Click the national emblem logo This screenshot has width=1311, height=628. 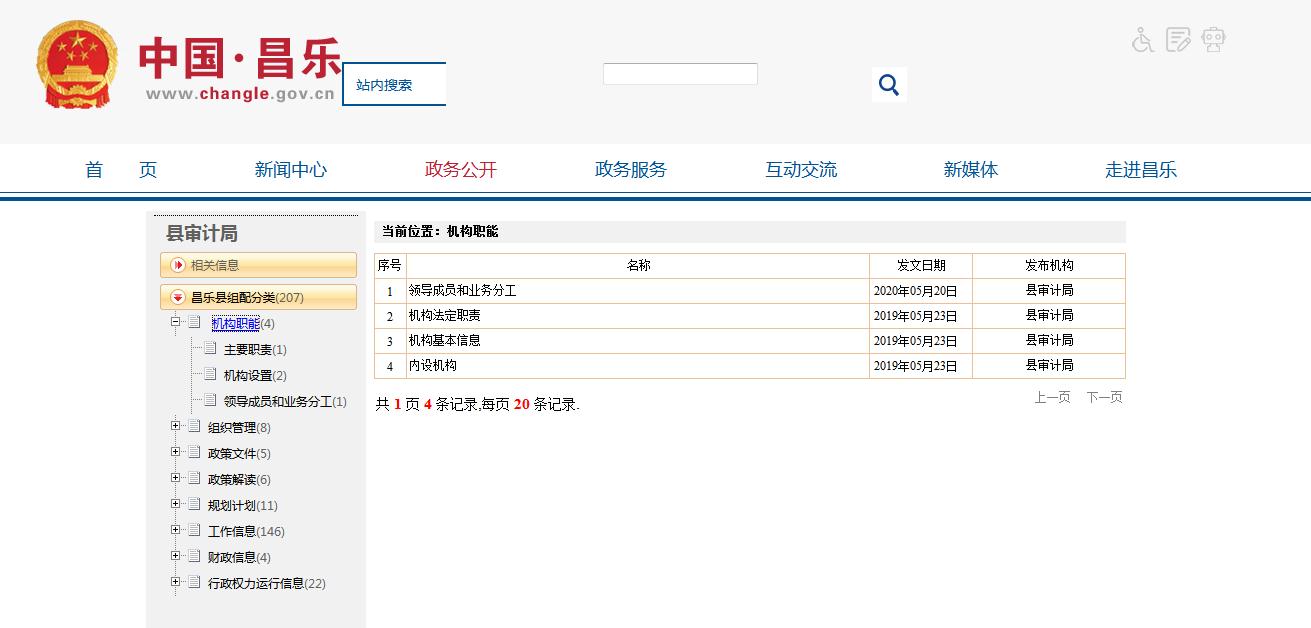[x=77, y=65]
